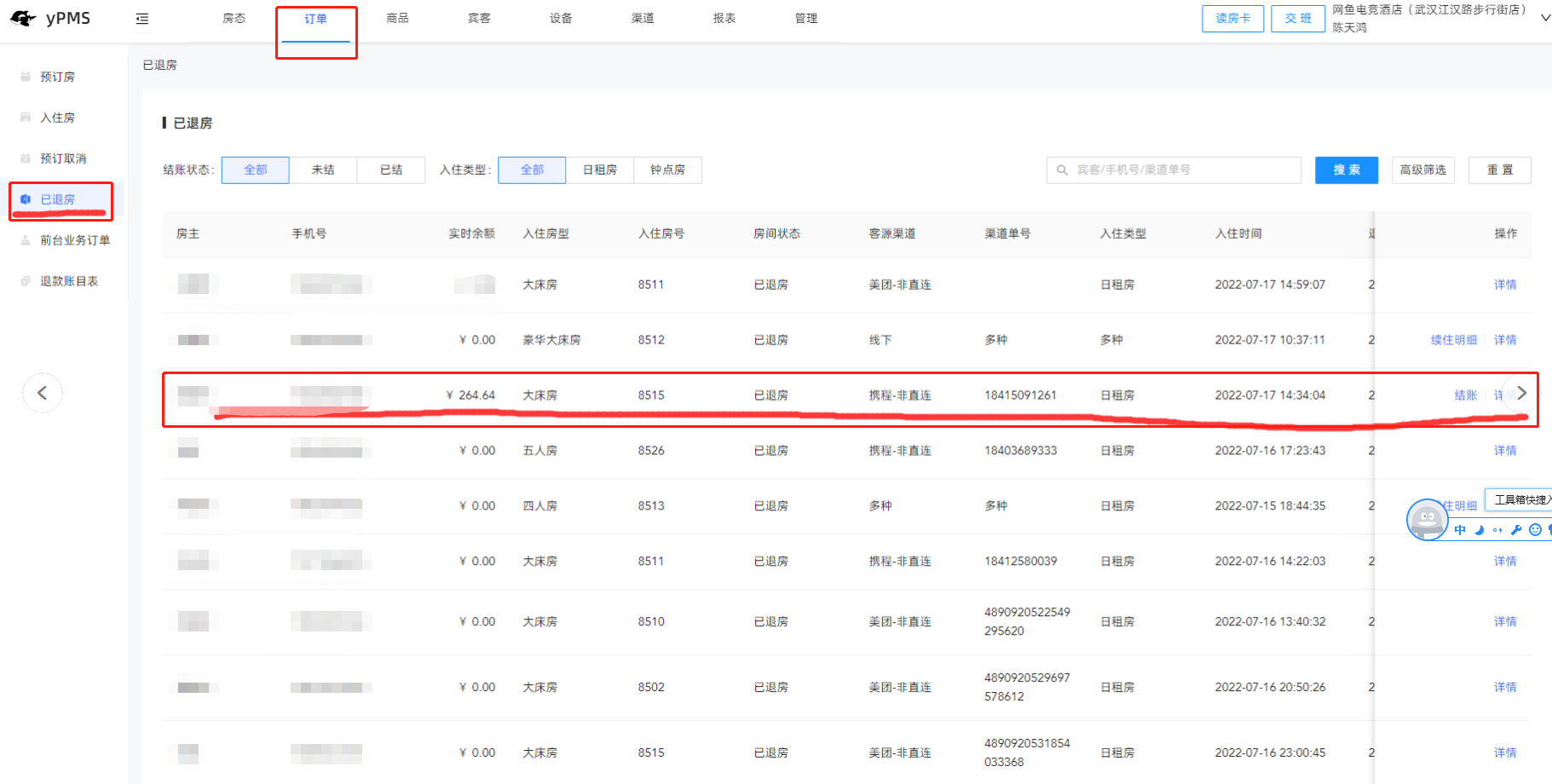Open 续住明细 link for room 8512
1552x784 pixels.
[1454, 340]
